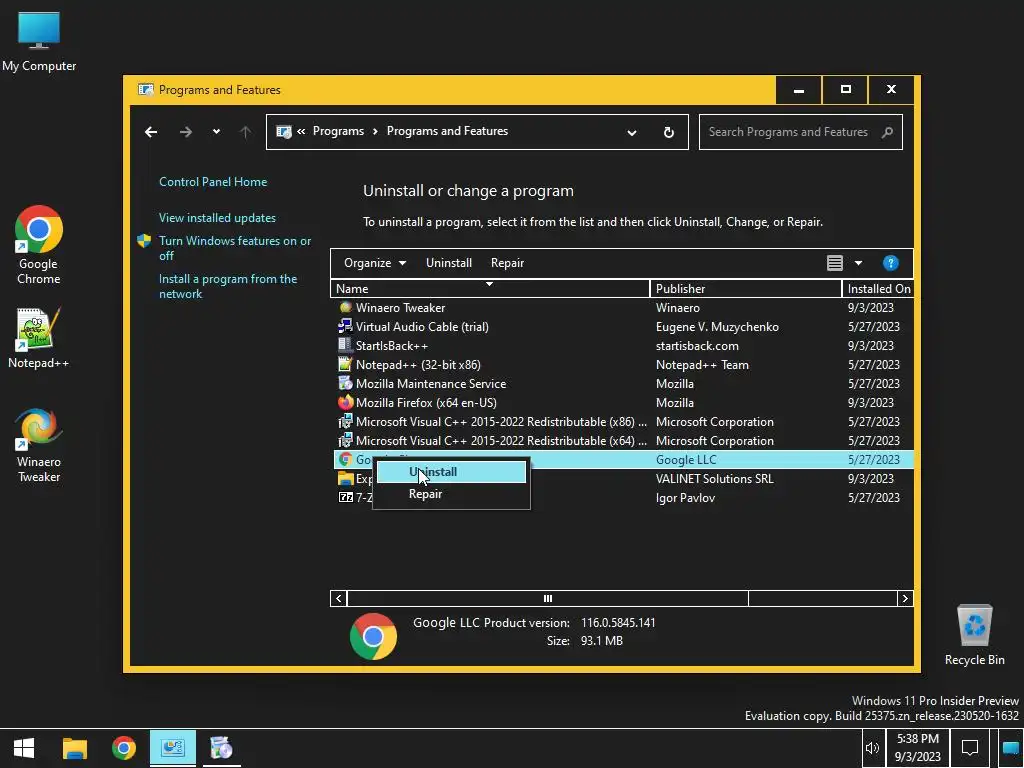This screenshot has width=1024, height=768.
Task: Select Notepad++ (32-bit x86) entry
Action: point(623,364)
